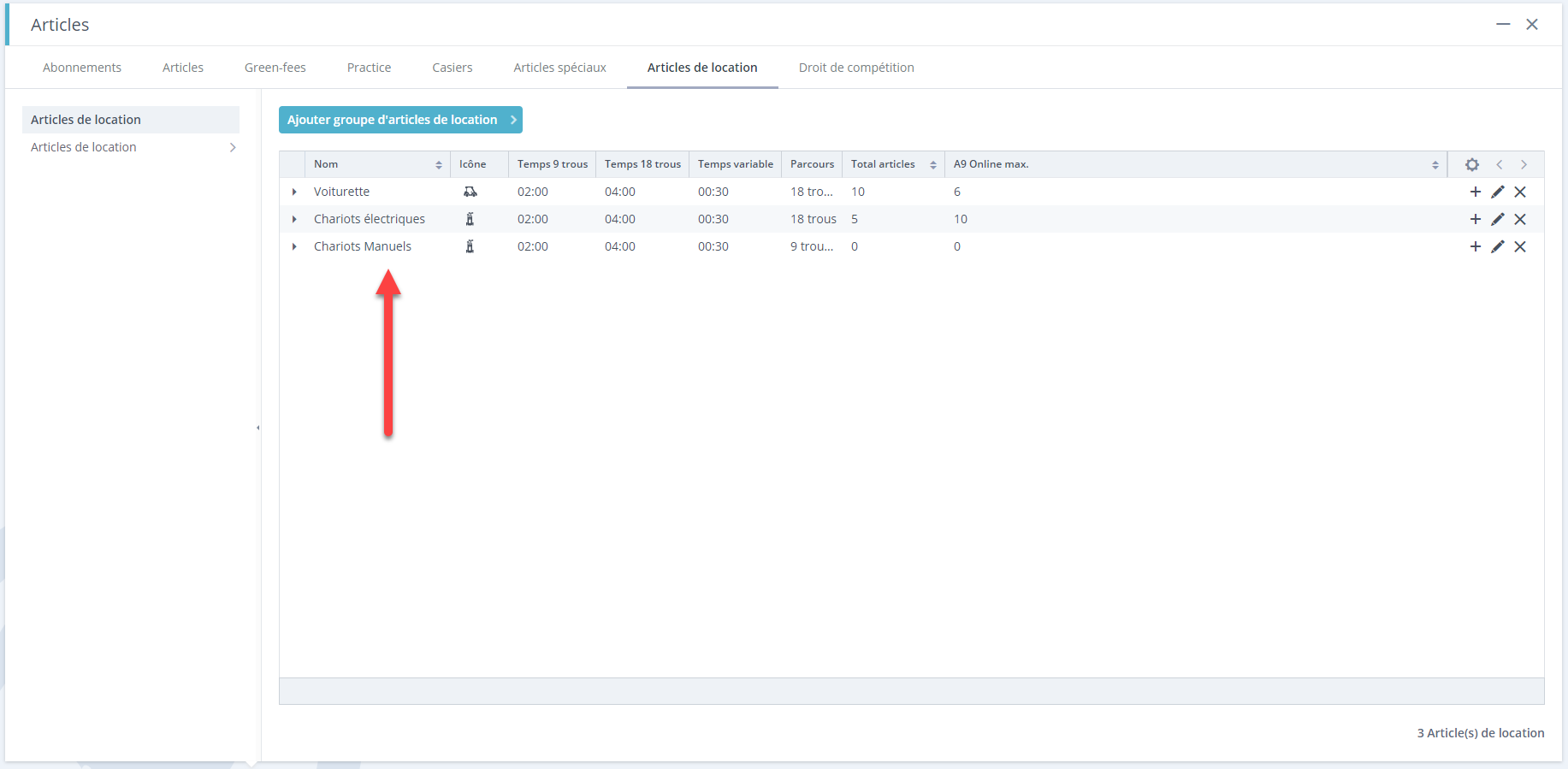This screenshot has width=1568, height=769.
Task: Edit the Chariots électriques row
Action: [x=1497, y=219]
